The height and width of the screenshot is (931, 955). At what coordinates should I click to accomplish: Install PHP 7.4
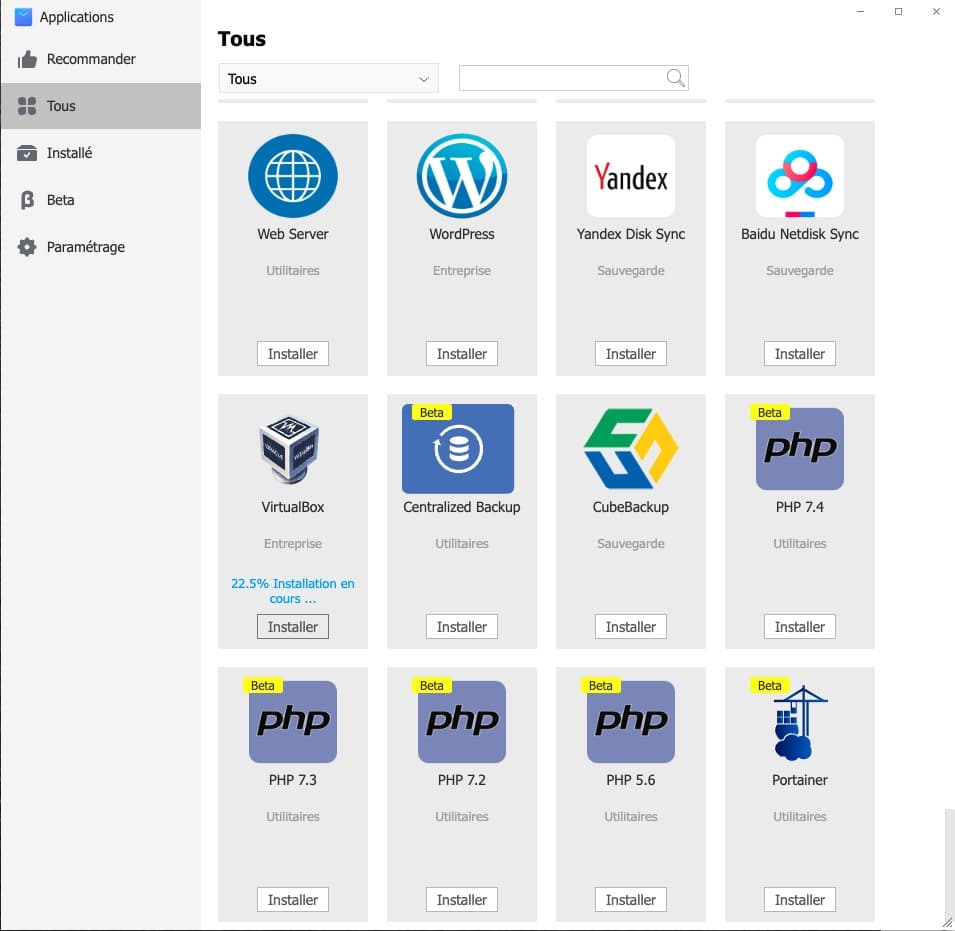tap(800, 627)
